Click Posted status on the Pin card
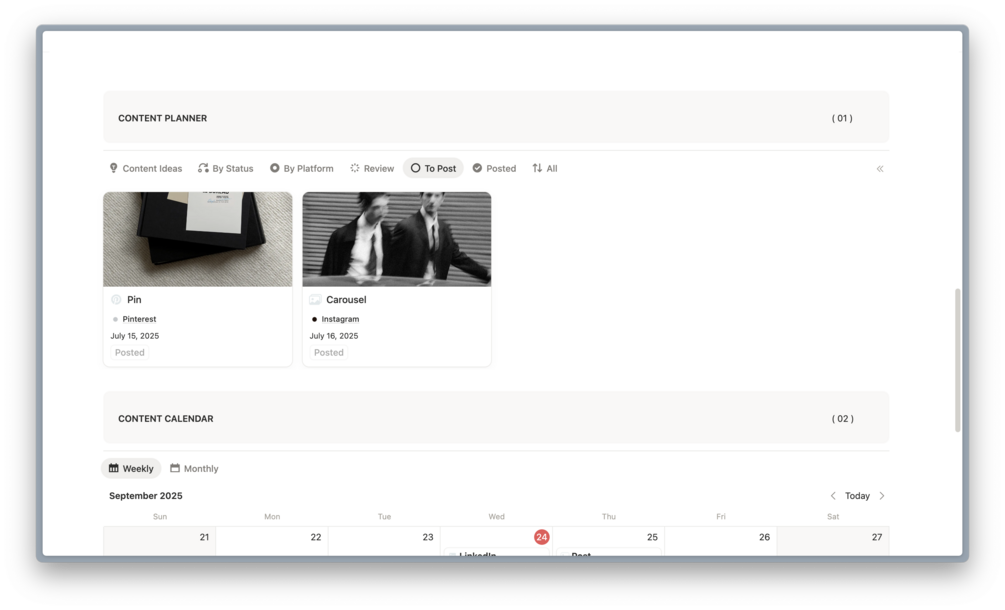 [129, 352]
